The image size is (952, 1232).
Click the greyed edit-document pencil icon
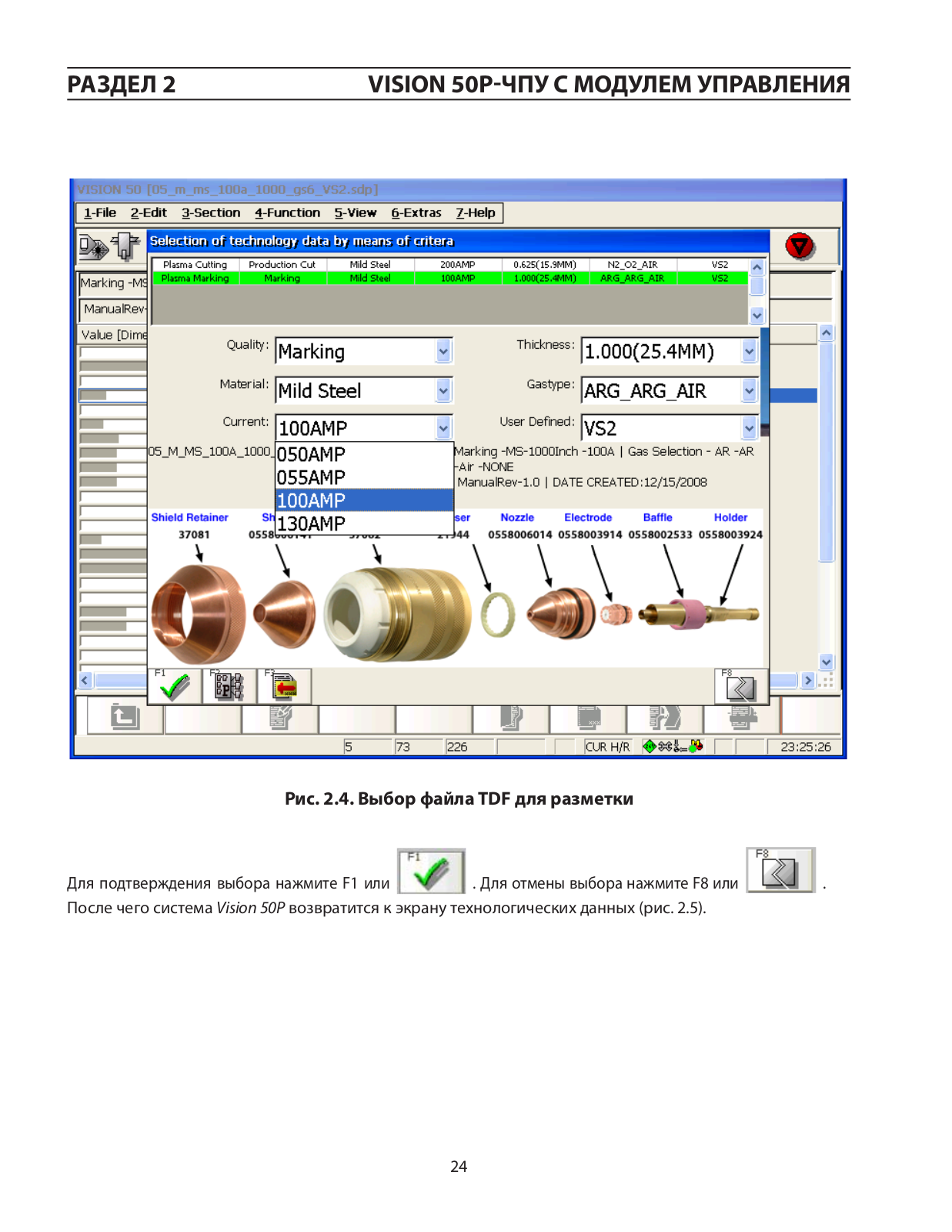[280, 717]
